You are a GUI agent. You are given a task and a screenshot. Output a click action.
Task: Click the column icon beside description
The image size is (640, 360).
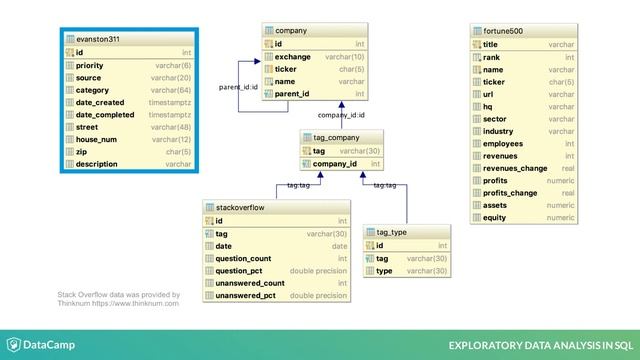coord(70,164)
